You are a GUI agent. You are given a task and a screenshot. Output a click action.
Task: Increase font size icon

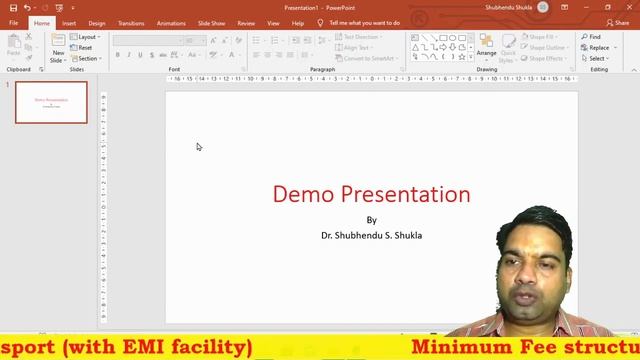point(213,40)
